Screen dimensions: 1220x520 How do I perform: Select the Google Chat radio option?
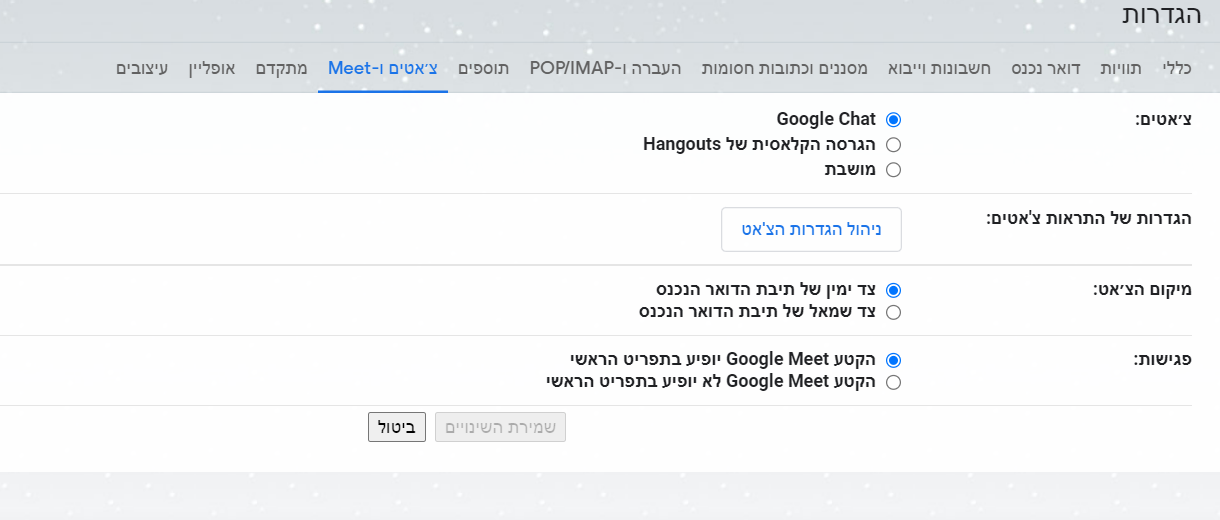[x=893, y=120]
